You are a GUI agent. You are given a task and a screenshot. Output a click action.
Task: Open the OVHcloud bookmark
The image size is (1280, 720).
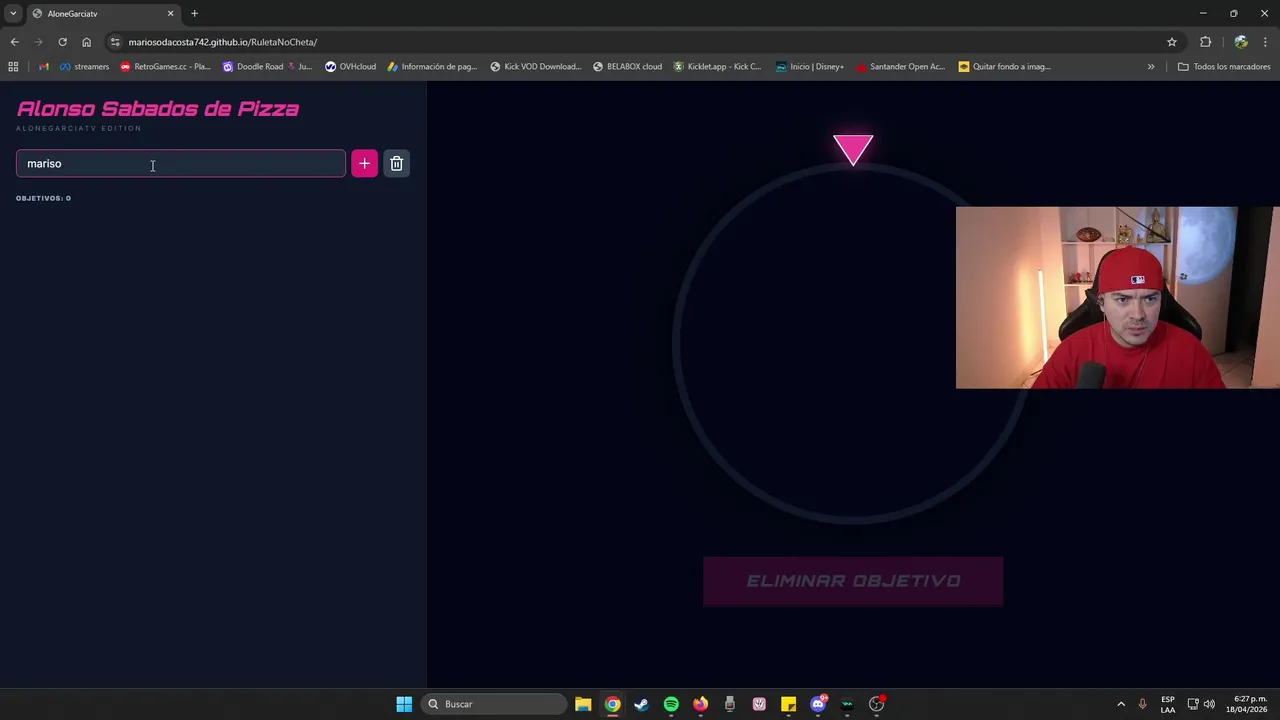pyautogui.click(x=350, y=67)
